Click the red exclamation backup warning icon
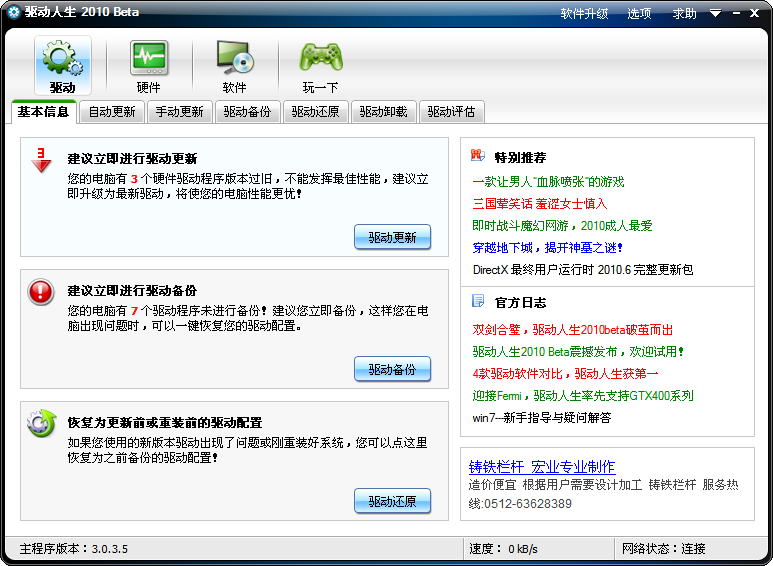The width and height of the screenshot is (773, 566). click(40, 292)
